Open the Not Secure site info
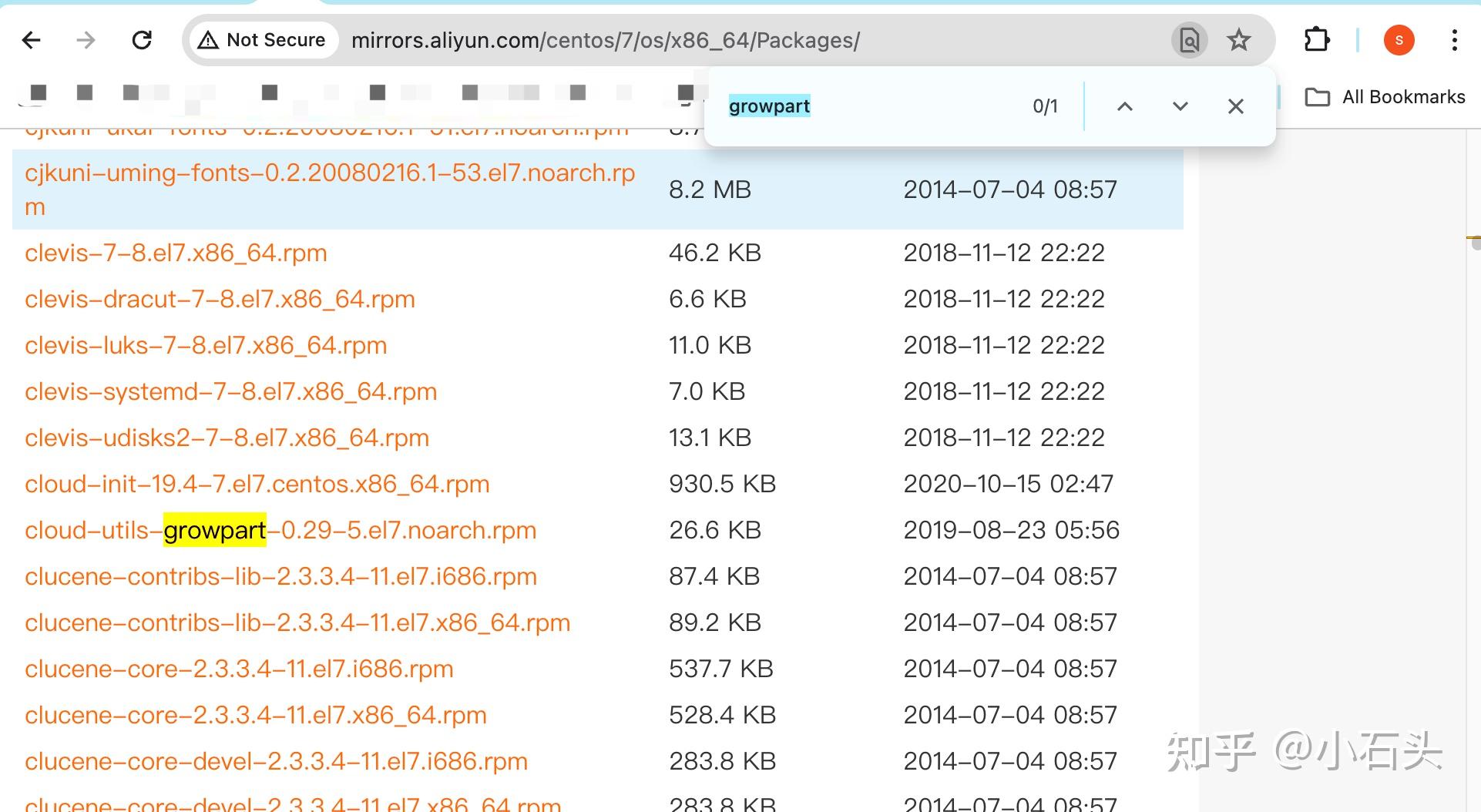This screenshot has width=1481, height=812. 263,40
